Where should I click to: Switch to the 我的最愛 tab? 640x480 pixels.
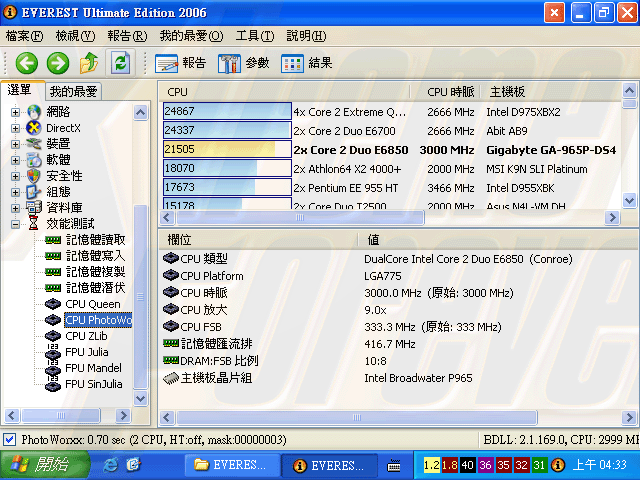73,91
